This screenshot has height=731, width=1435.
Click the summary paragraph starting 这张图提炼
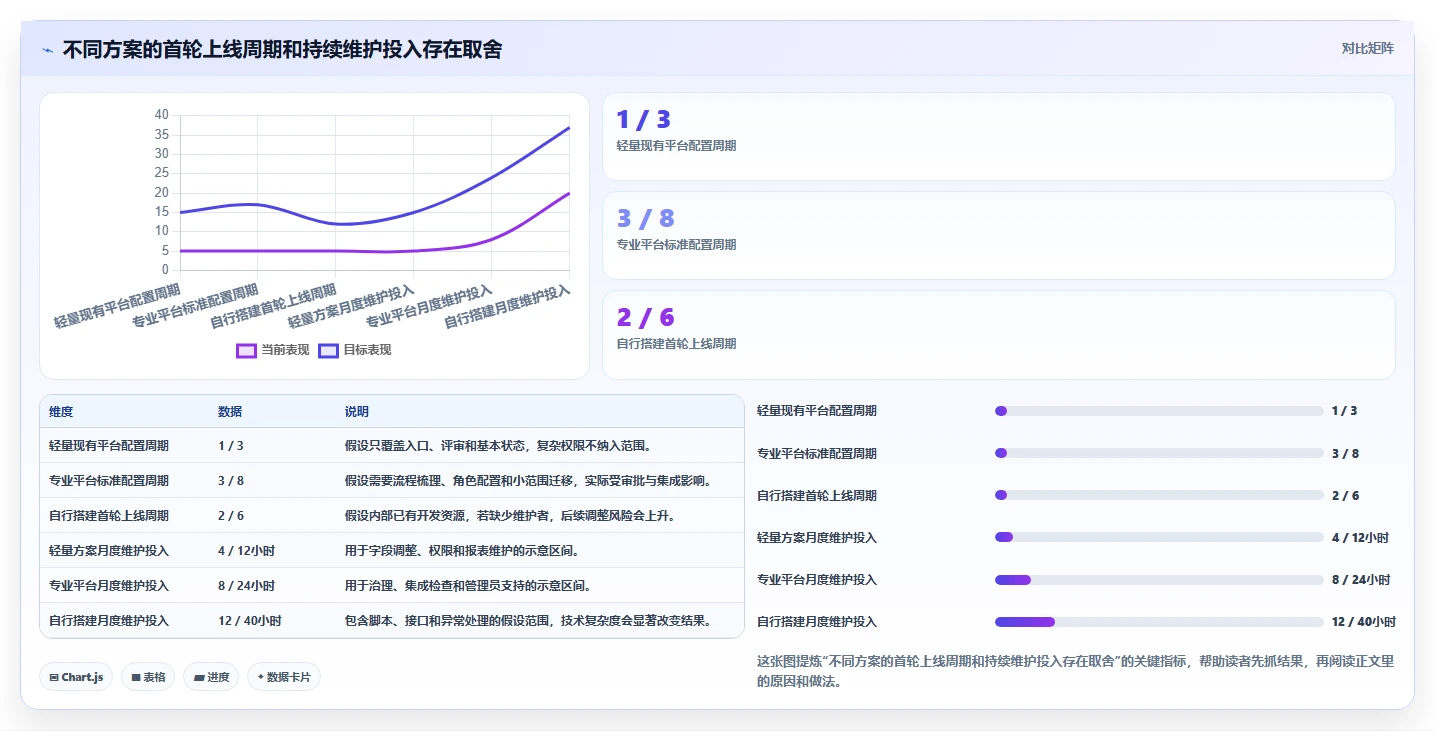click(x=1075, y=671)
